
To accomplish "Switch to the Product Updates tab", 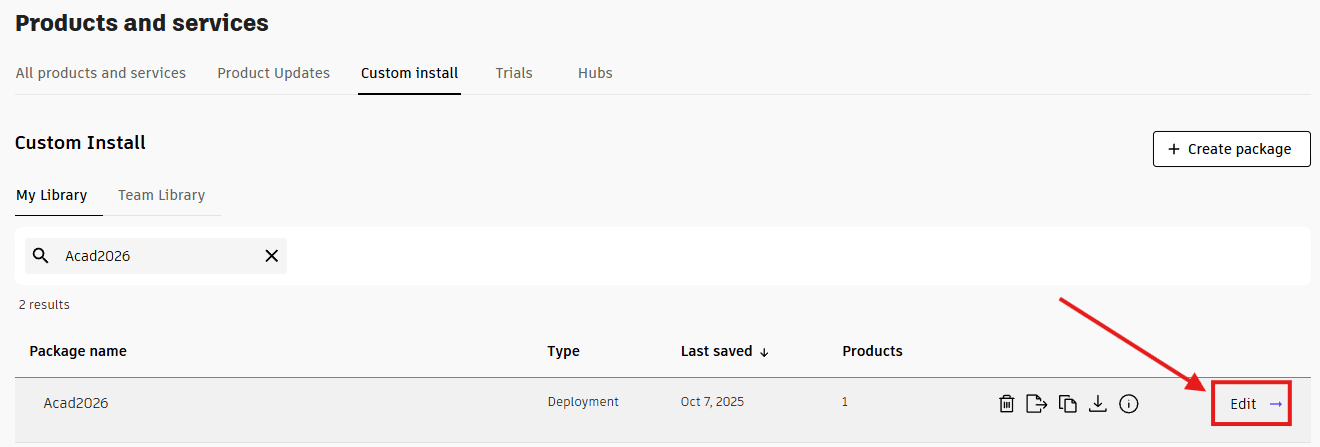I will [x=273, y=73].
